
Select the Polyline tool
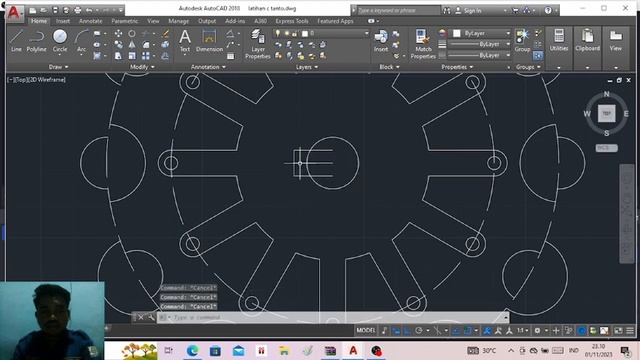tap(36, 40)
